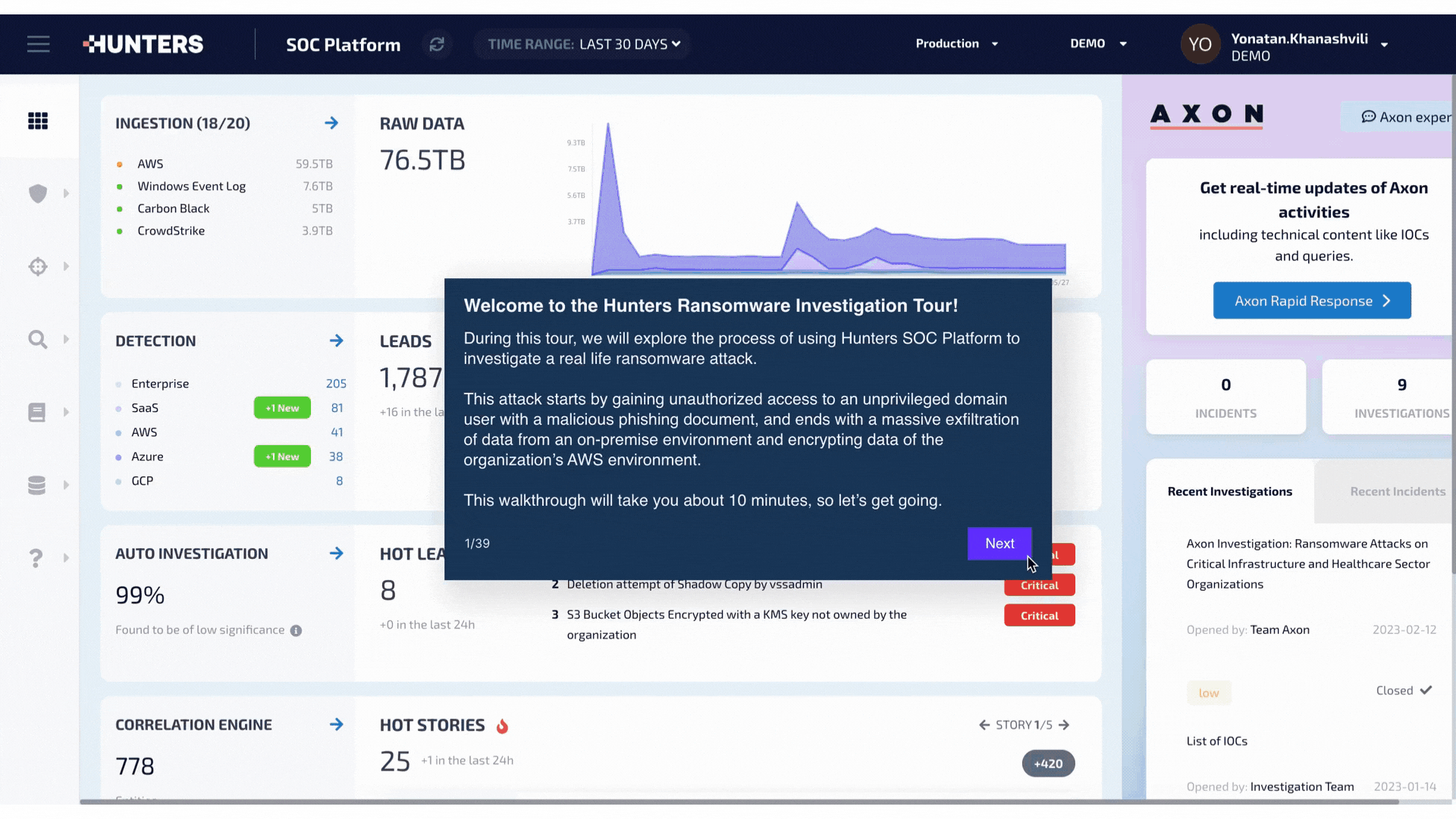Open Axon Investigation Ransomware Attacks entry
The width and height of the screenshot is (1456, 819).
coord(1307,563)
